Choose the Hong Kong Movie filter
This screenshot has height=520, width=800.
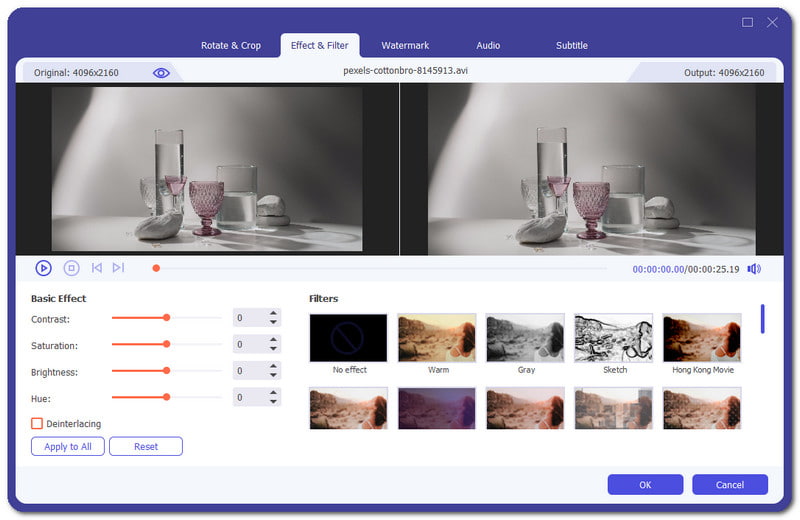(x=702, y=338)
